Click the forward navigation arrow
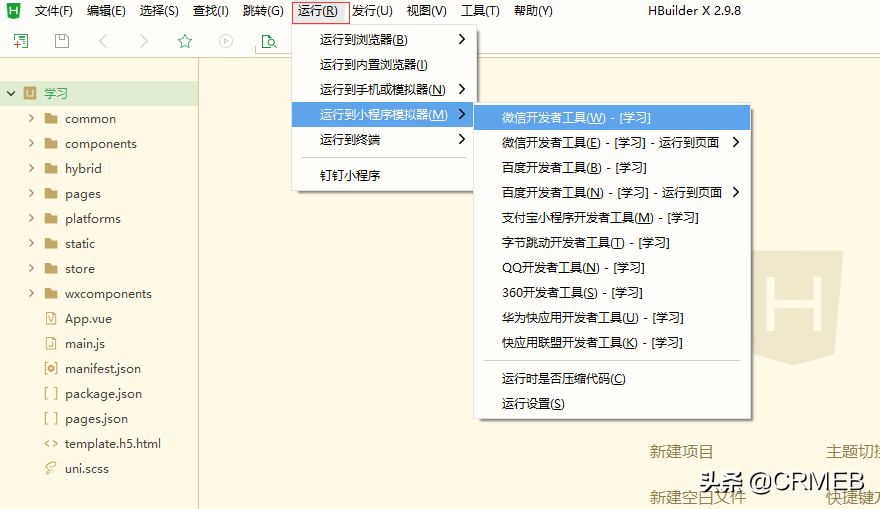The width and height of the screenshot is (880, 509). tap(144, 41)
